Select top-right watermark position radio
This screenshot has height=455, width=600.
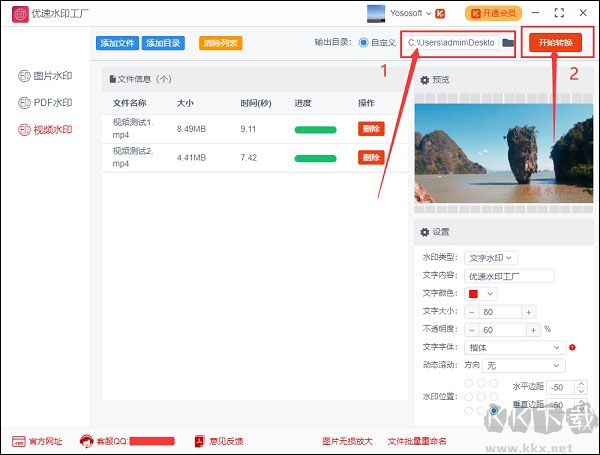coord(494,383)
